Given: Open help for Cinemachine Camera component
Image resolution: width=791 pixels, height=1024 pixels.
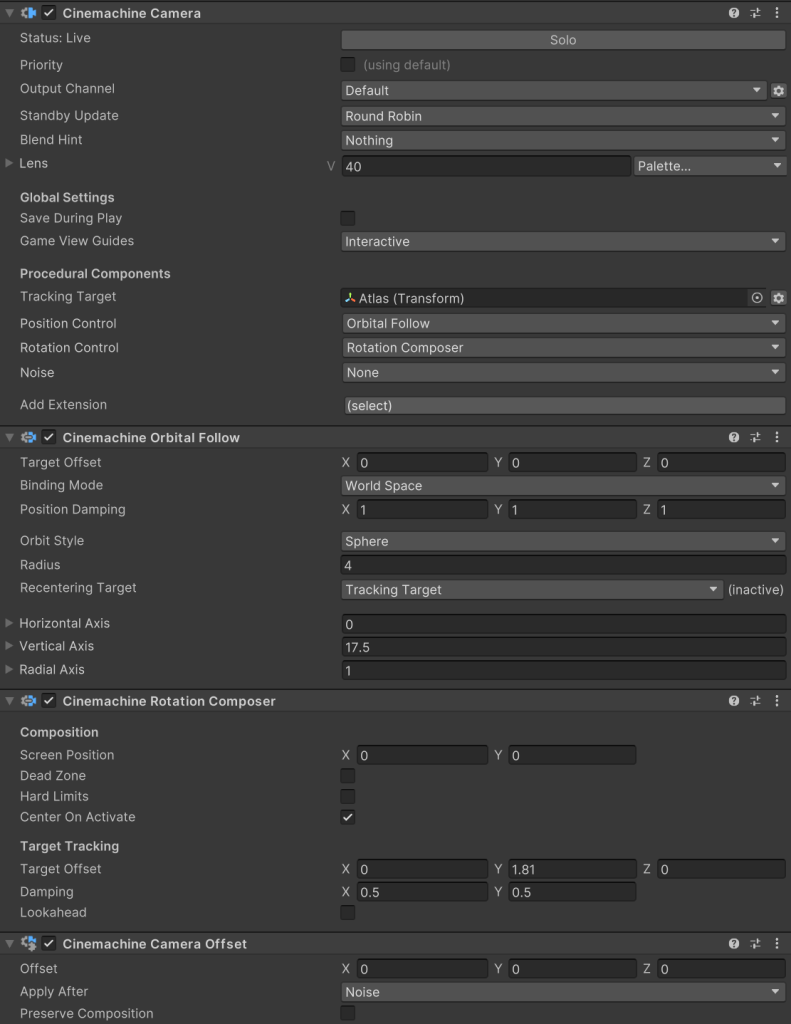Looking at the screenshot, I should pos(734,14).
